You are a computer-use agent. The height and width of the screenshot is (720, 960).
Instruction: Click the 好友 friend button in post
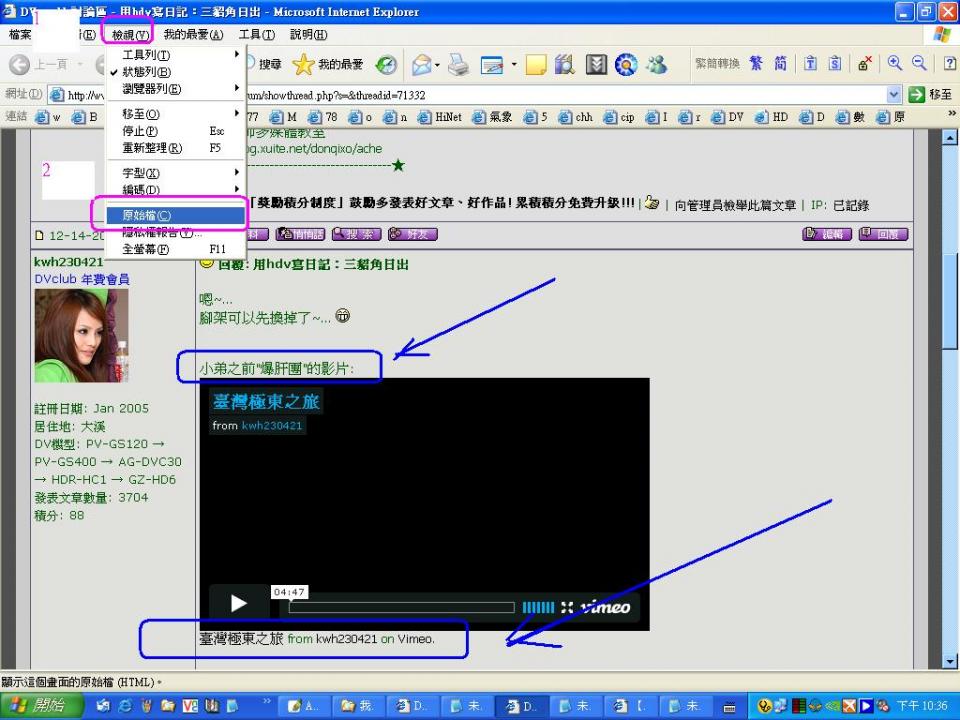(x=413, y=234)
